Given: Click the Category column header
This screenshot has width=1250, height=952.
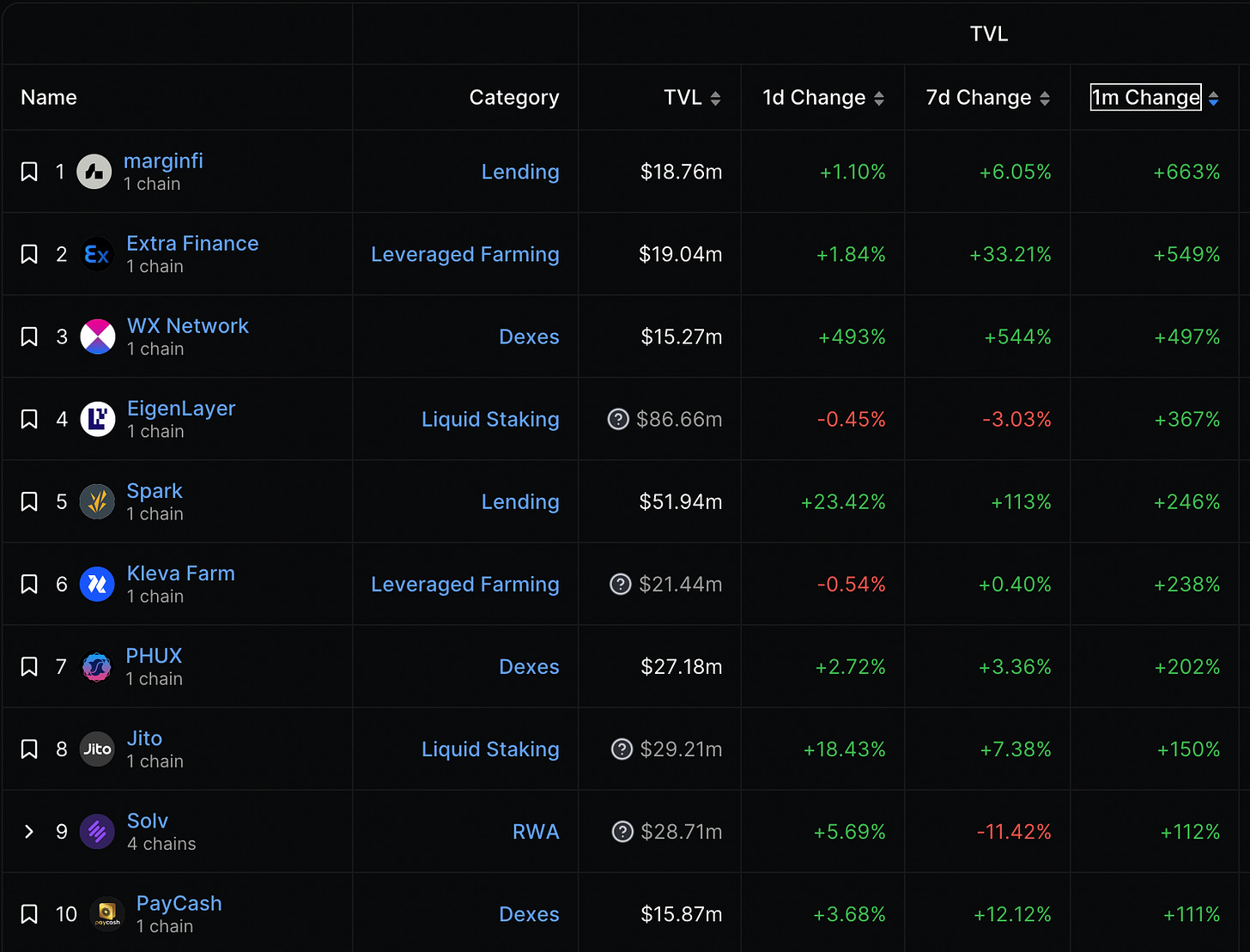Looking at the screenshot, I should [514, 98].
